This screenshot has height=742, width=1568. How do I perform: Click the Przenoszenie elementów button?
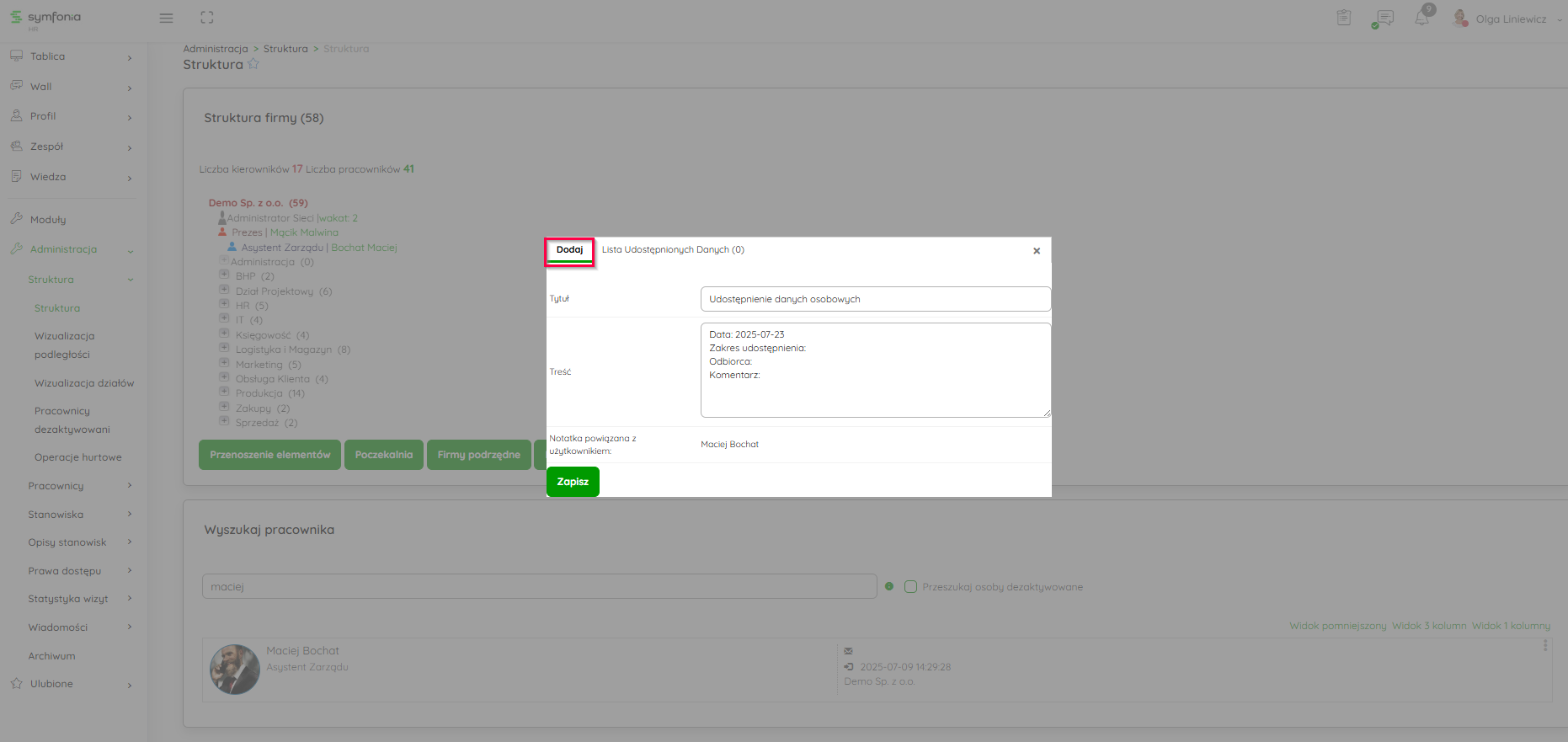(269, 455)
